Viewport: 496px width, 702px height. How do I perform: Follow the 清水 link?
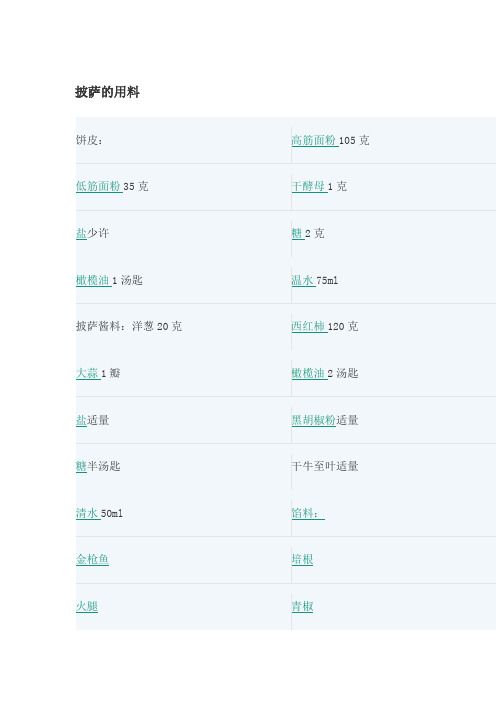tap(88, 513)
